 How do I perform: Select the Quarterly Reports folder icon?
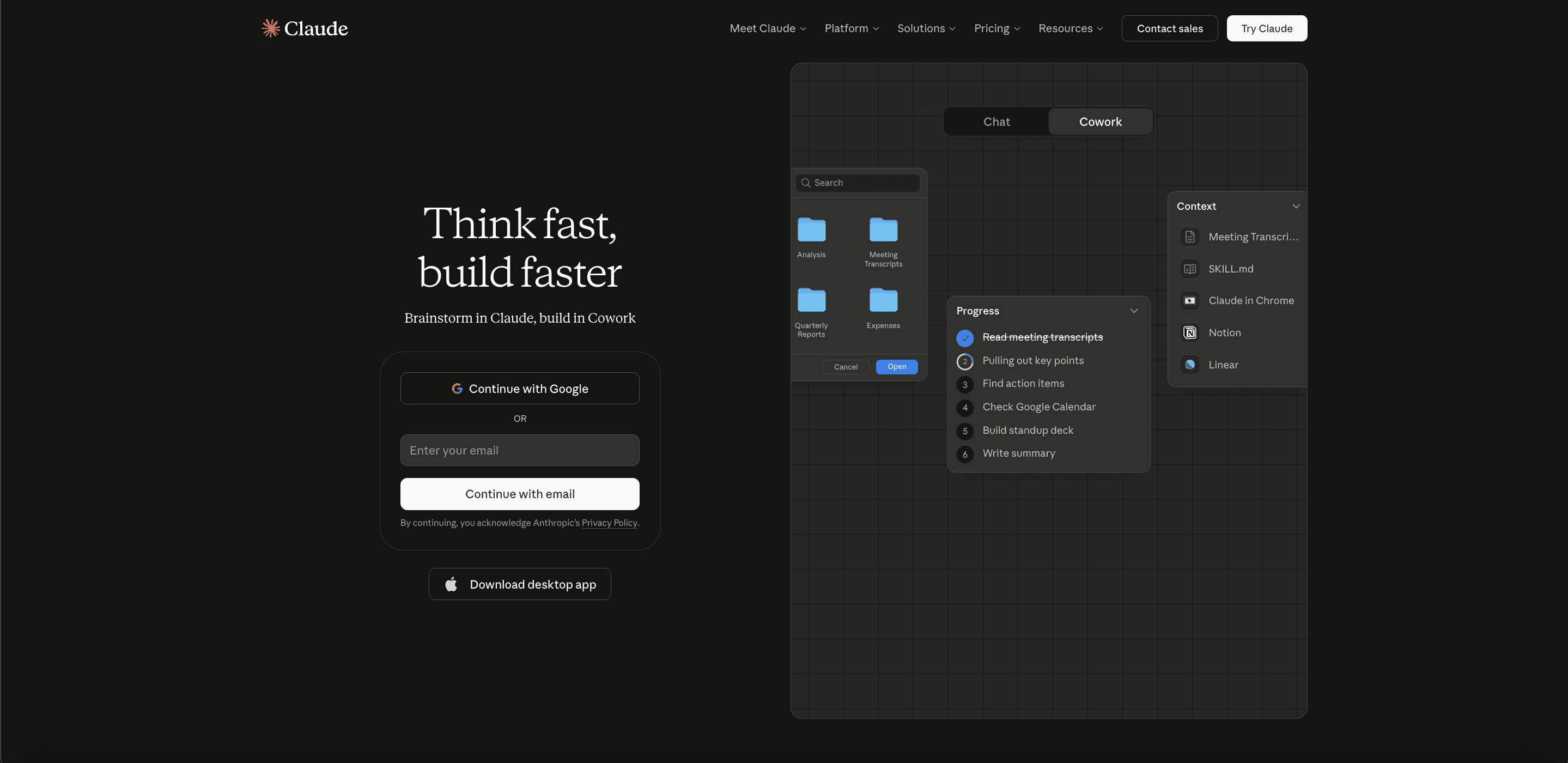[x=811, y=300]
